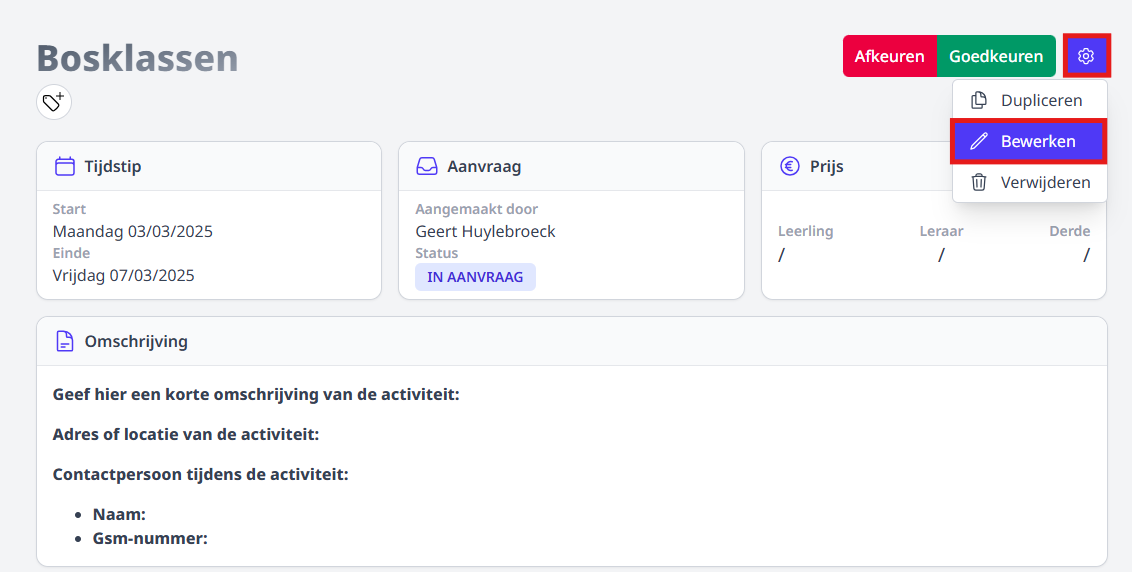Click the Gsm-nummer line in description
The height and width of the screenshot is (572, 1132).
[150, 538]
